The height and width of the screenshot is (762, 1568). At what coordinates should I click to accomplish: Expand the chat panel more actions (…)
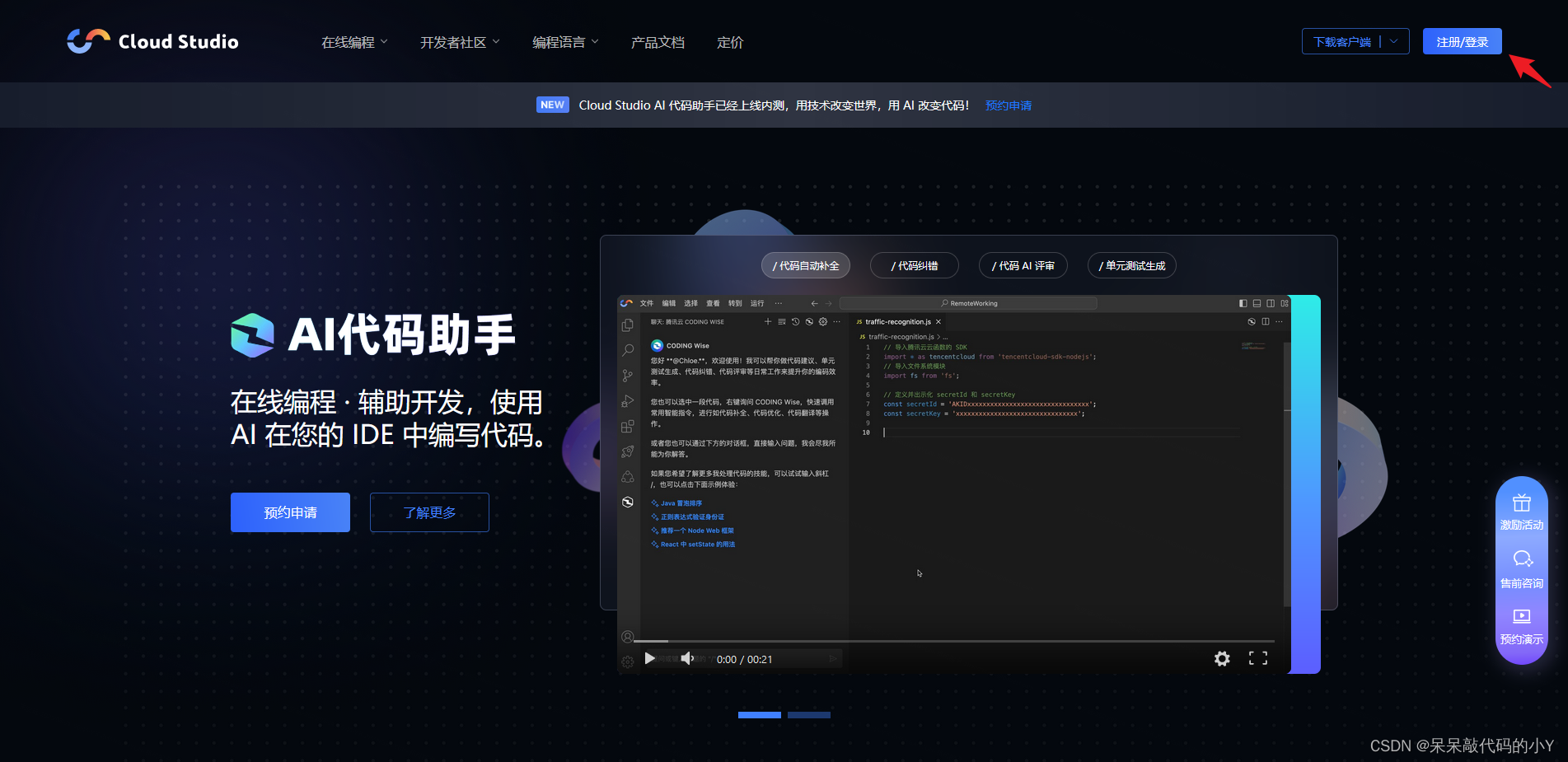tap(836, 322)
